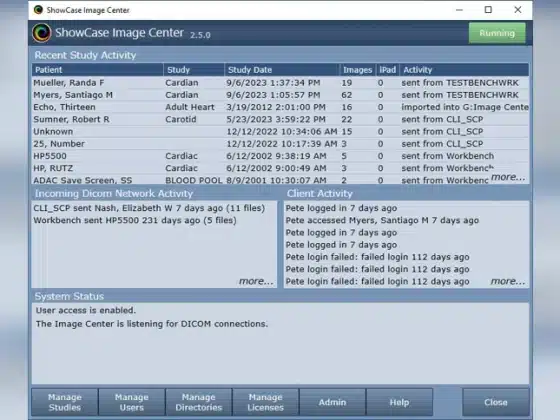Select patient row Mueller, Randa F
Image resolution: width=560 pixels, height=420 pixels.
(x=280, y=83)
